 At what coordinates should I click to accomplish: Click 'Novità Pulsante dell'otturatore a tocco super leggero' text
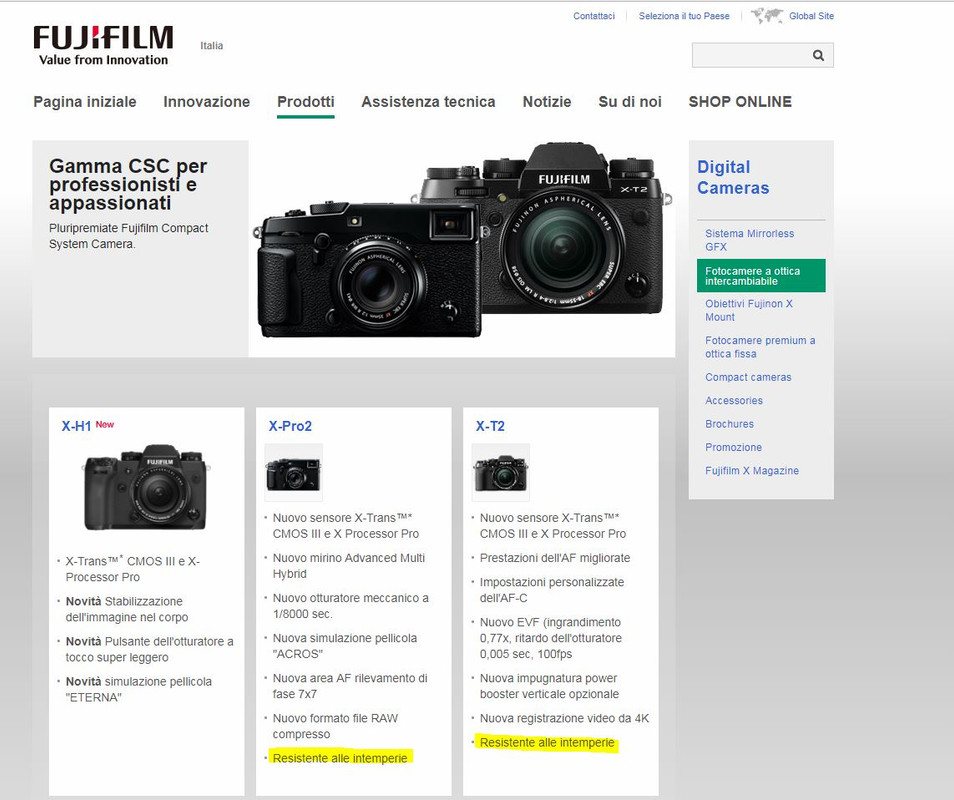pyautogui.click(x=150, y=649)
